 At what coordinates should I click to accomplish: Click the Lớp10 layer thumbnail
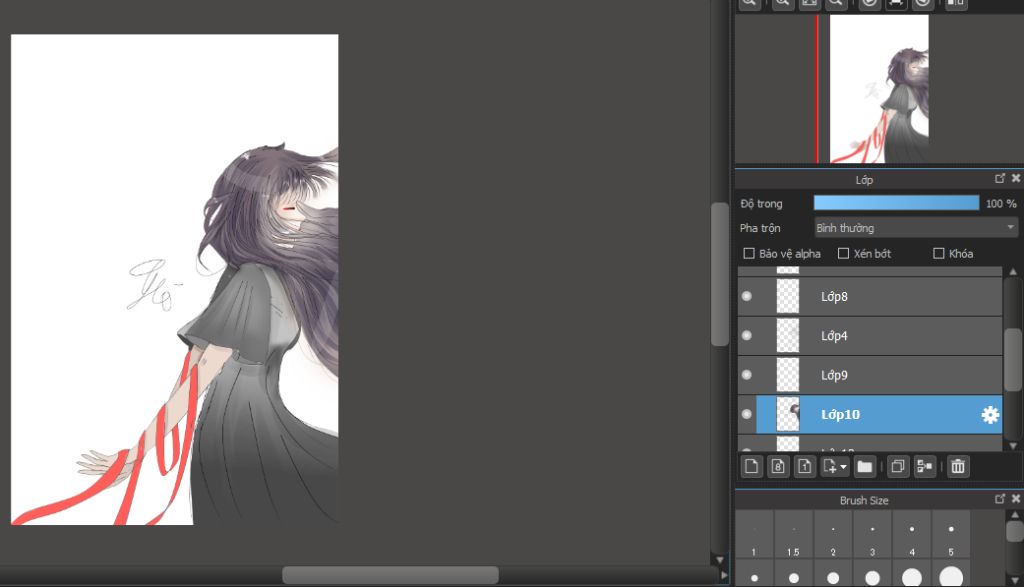tap(788, 414)
